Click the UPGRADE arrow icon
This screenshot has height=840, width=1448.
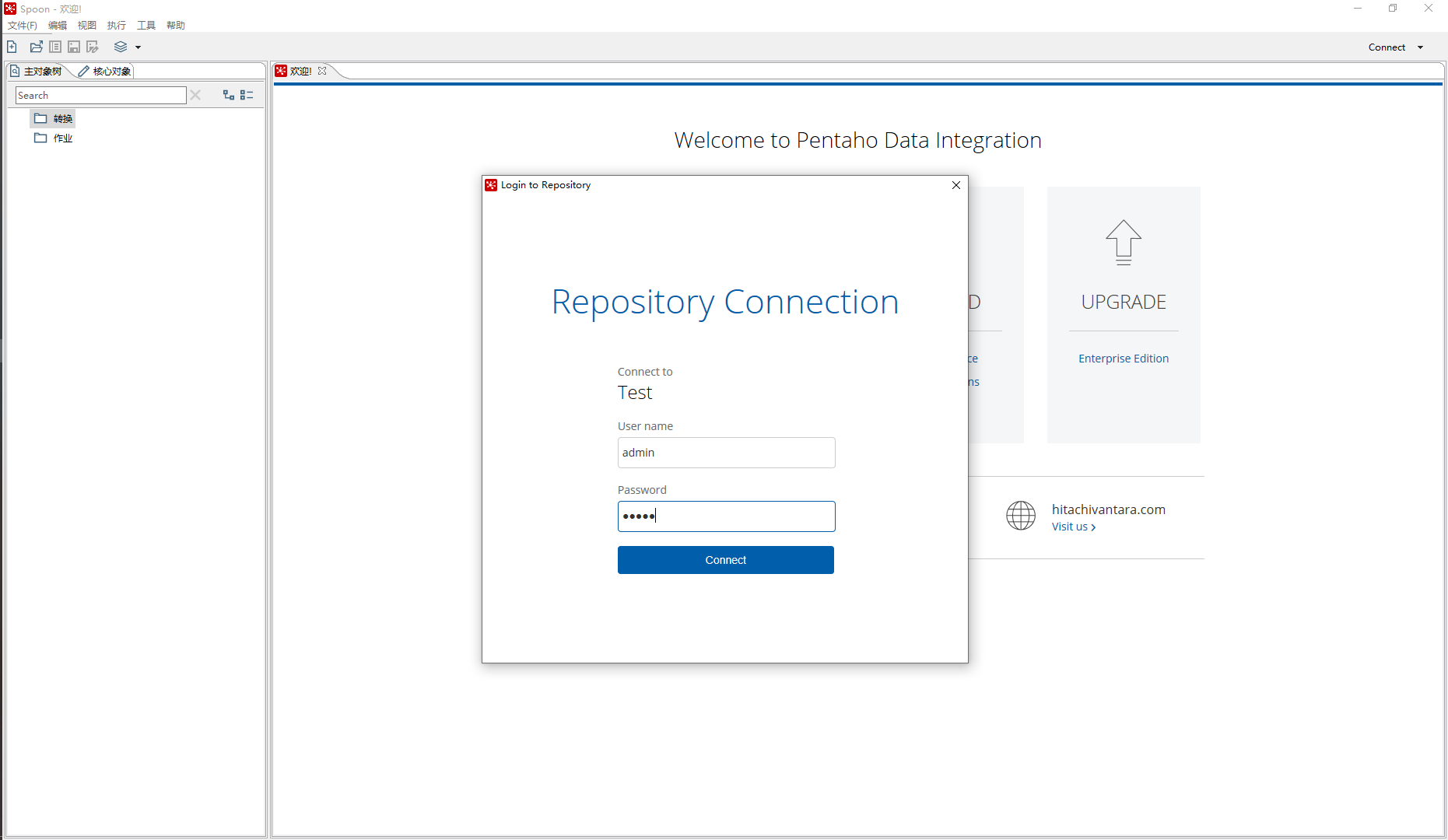(1124, 243)
